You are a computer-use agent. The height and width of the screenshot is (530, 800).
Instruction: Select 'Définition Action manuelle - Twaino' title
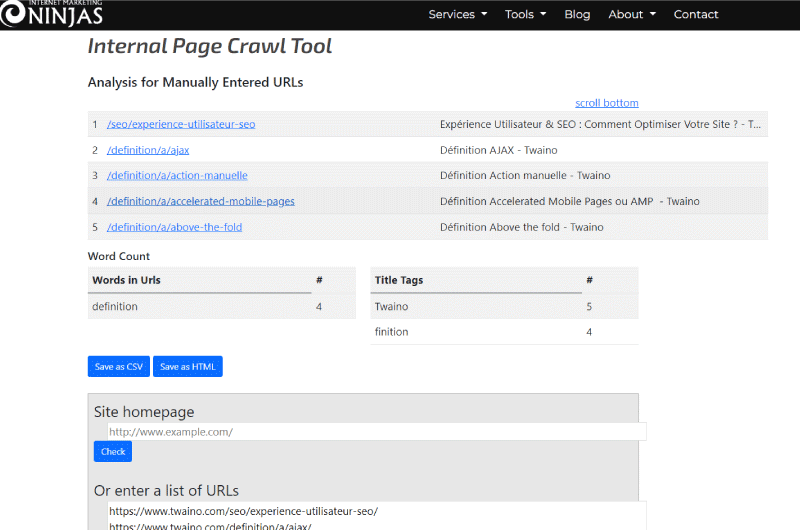click(x=525, y=175)
